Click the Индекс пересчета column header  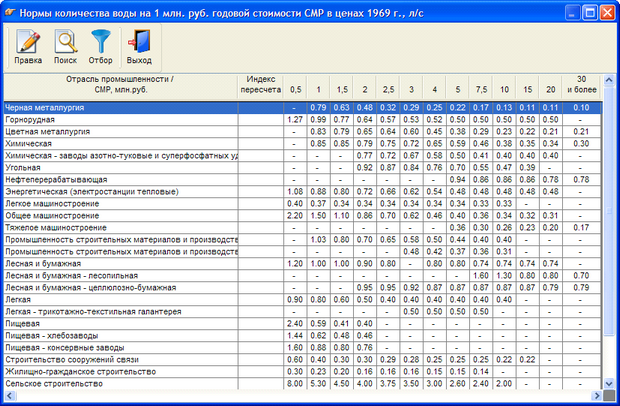tap(261, 85)
